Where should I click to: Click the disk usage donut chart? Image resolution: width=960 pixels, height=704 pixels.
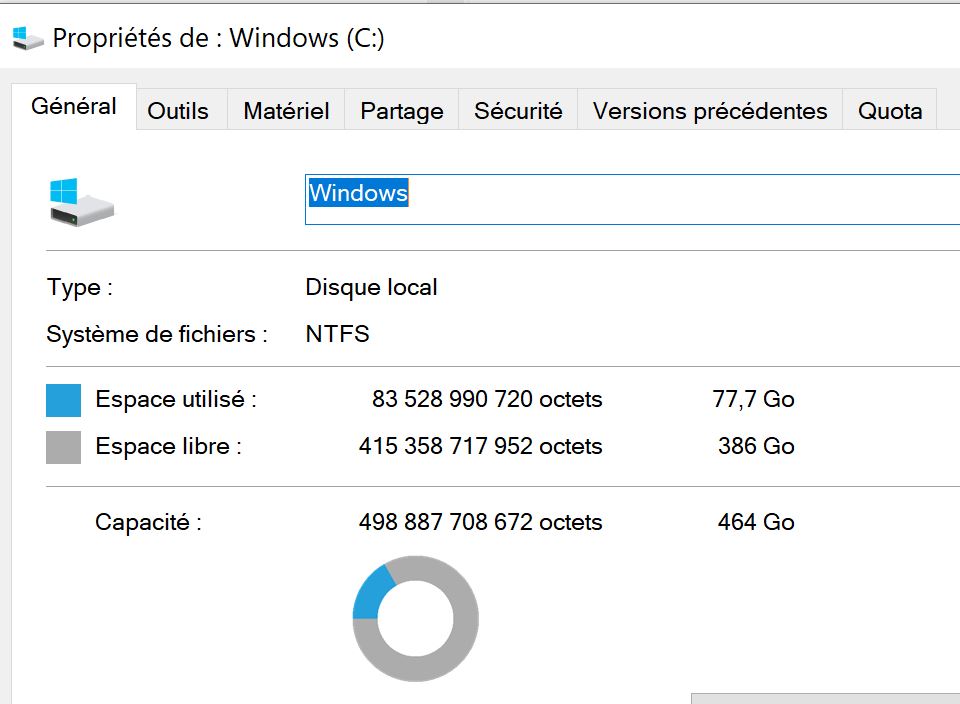coord(416,619)
